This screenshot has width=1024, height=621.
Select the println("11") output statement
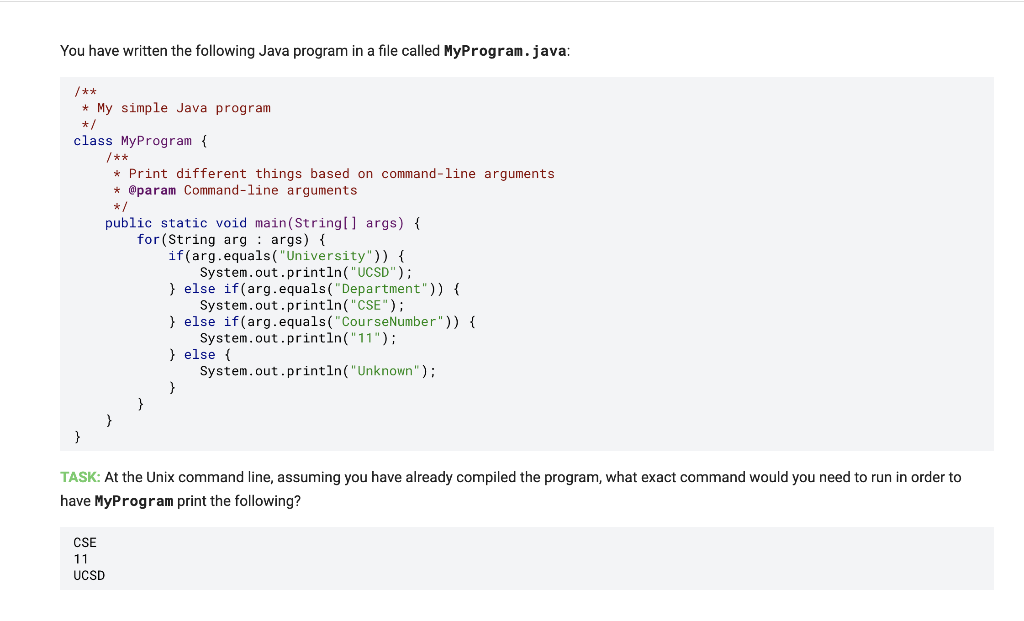pos(298,338)
